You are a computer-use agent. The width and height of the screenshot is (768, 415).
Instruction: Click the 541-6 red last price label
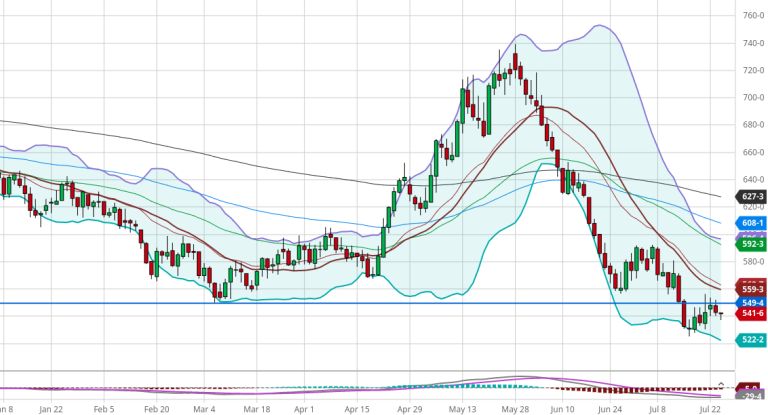tap(751, 314)
